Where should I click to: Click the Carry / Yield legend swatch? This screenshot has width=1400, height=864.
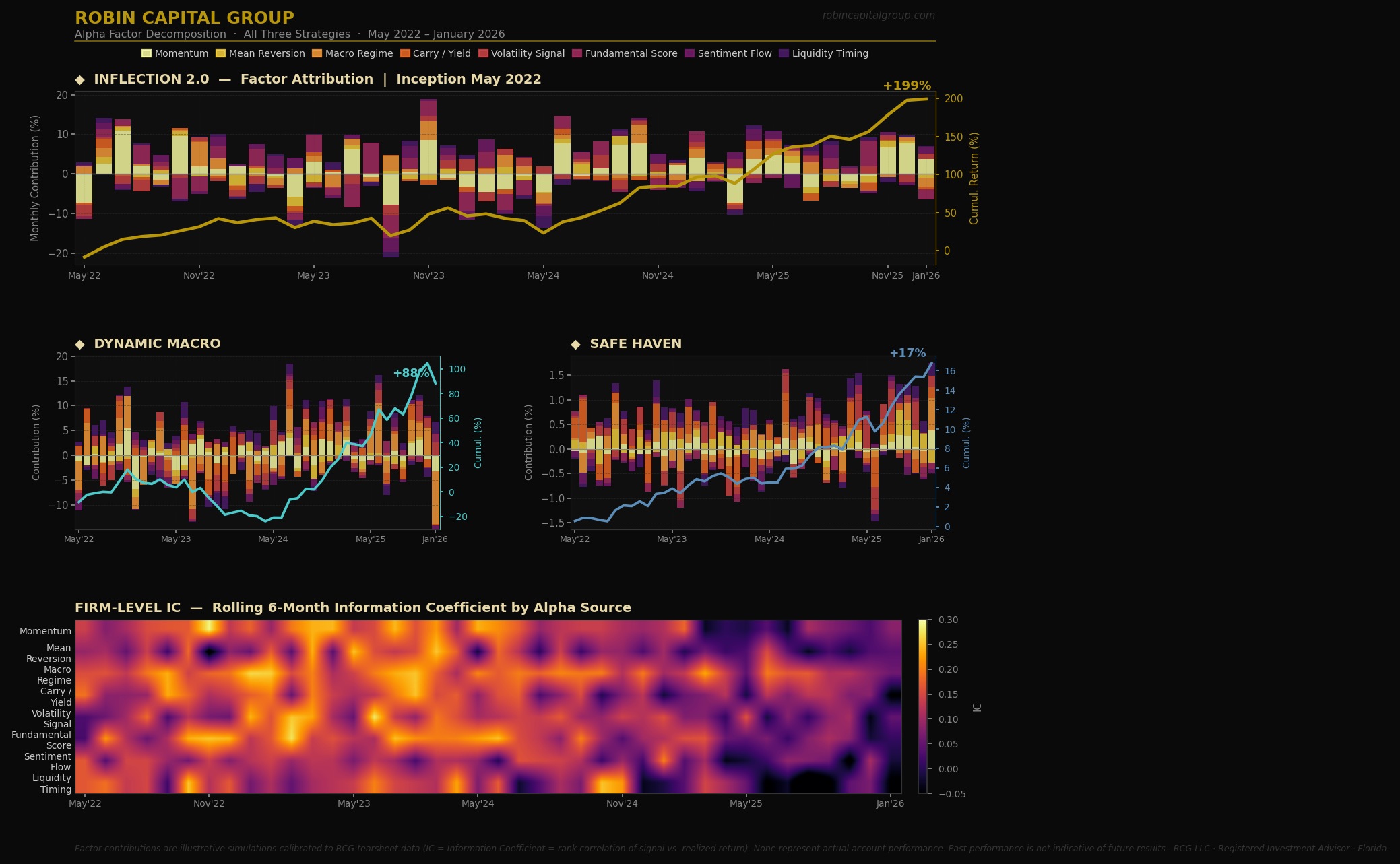pyautogui.click(x=405, y=53)
